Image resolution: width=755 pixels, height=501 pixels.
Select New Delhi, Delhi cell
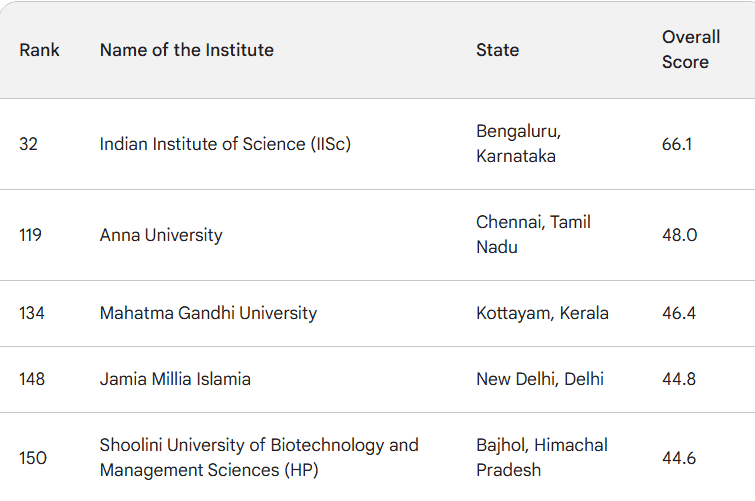[x=540, y=379]
